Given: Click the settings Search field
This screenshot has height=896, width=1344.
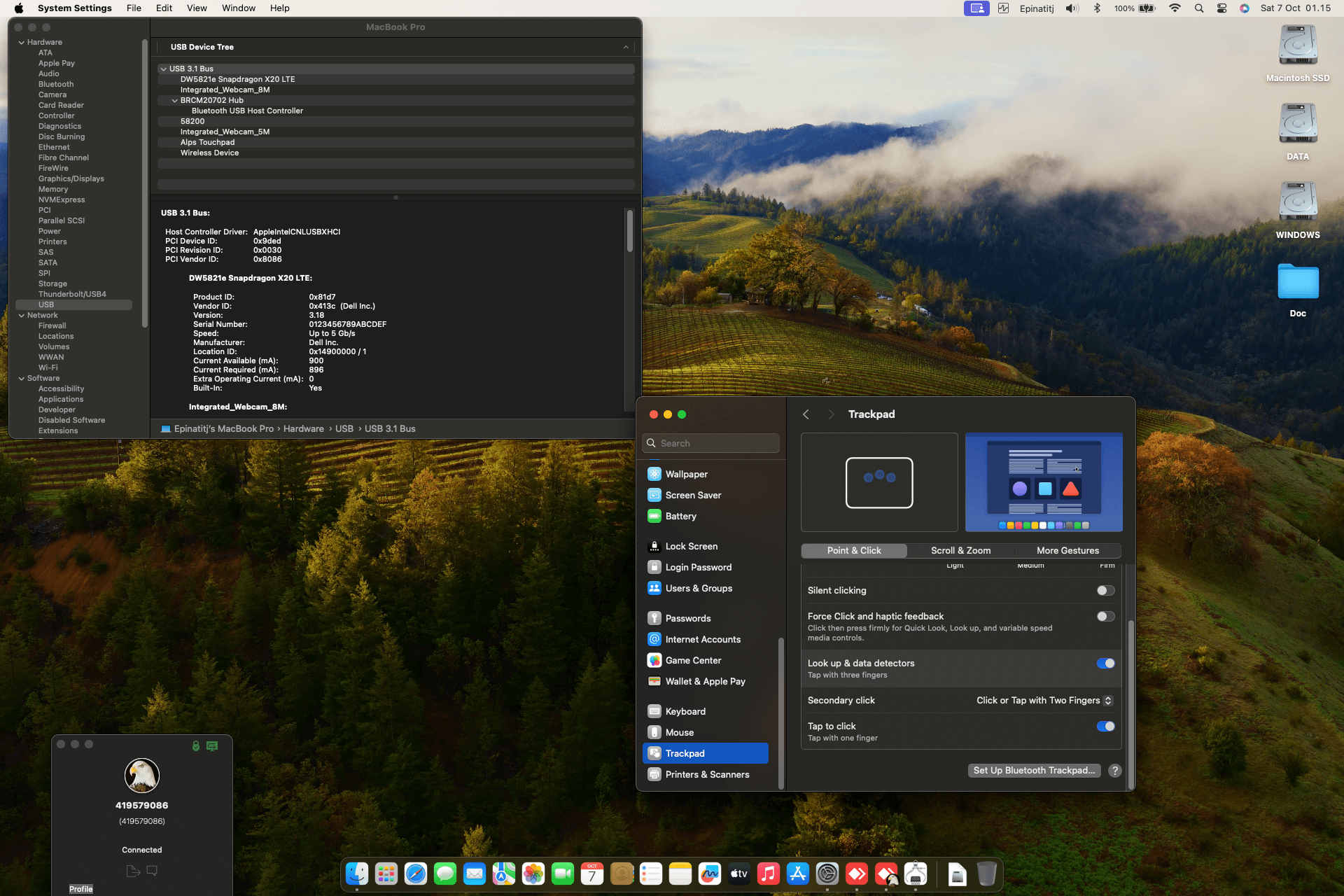Looking at the screenshot, I should click(x=710, y=443).
